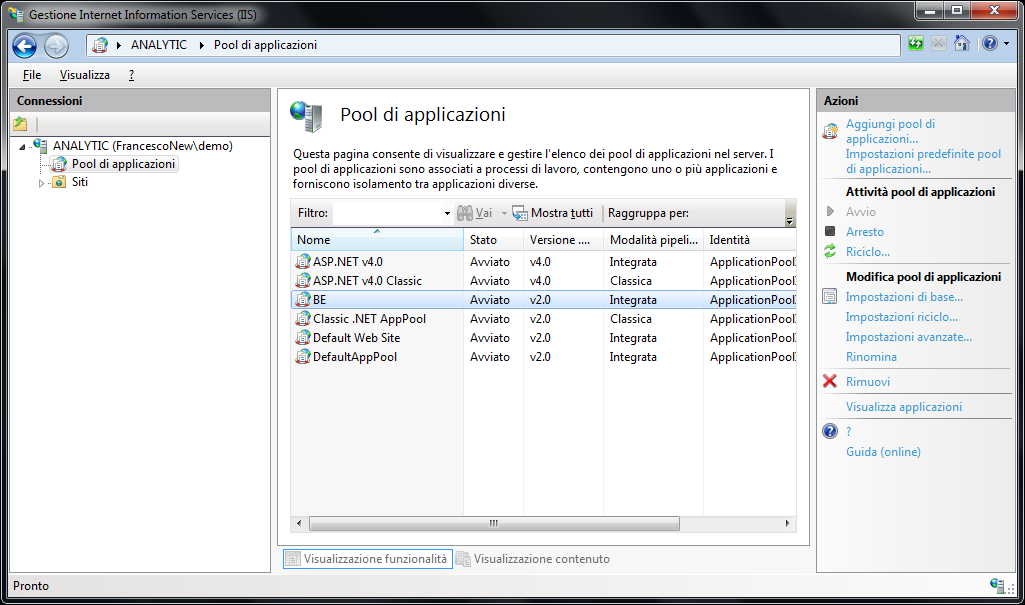Open the Visualizza menu
Screen dimensions: 1025x605
[x=84, y=75]
